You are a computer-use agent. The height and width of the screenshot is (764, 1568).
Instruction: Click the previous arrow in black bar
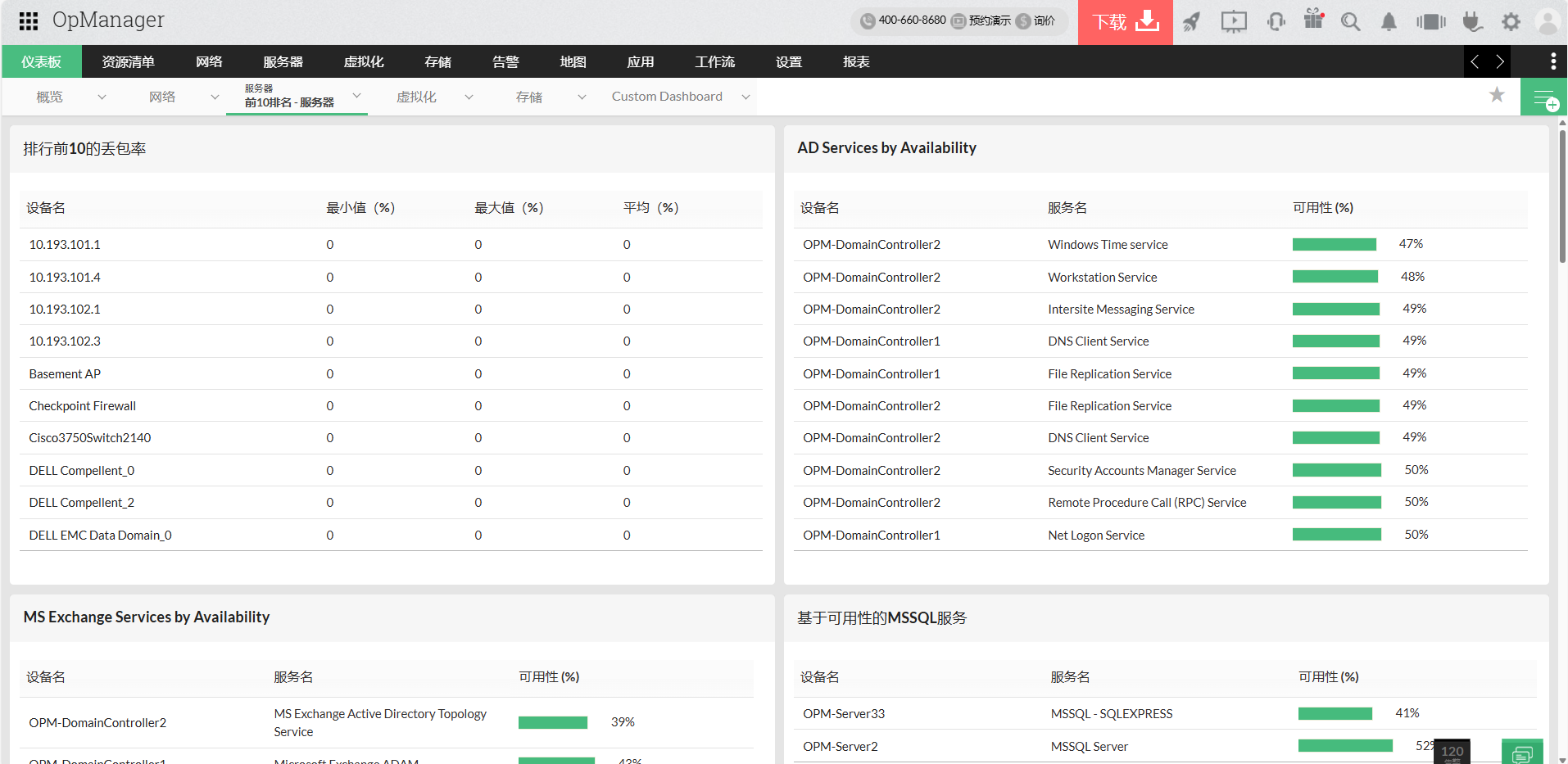pos(1475,61)
